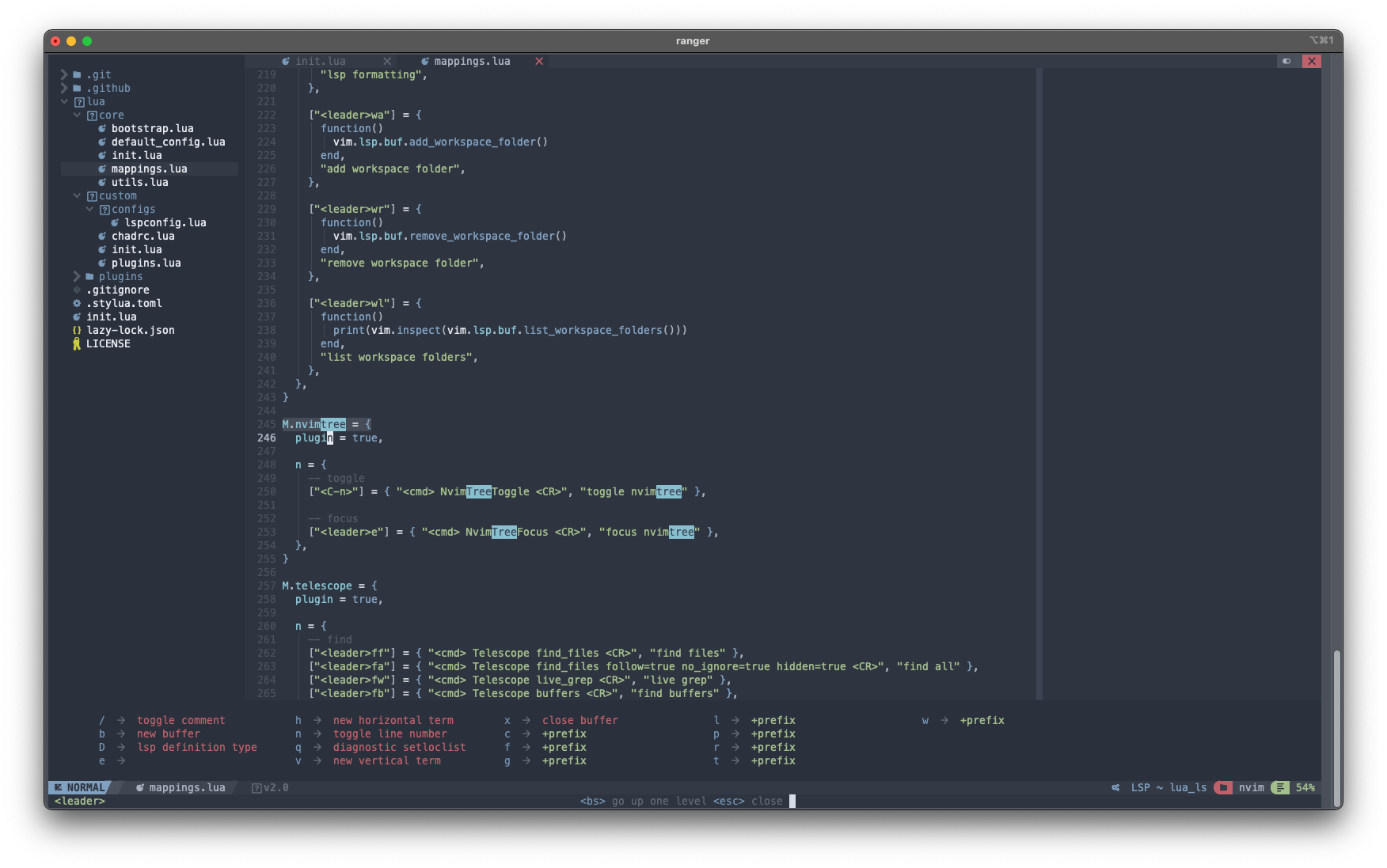
Task: Click the braces icon beside lazy-lock.json
Action: pyautogui.click(x=77, y=330)
